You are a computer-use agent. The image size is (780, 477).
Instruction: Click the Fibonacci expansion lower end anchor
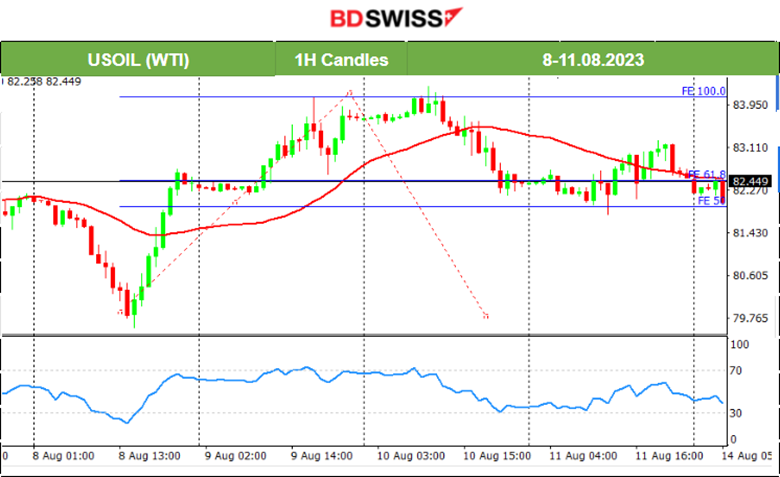(x=120, y=312)
